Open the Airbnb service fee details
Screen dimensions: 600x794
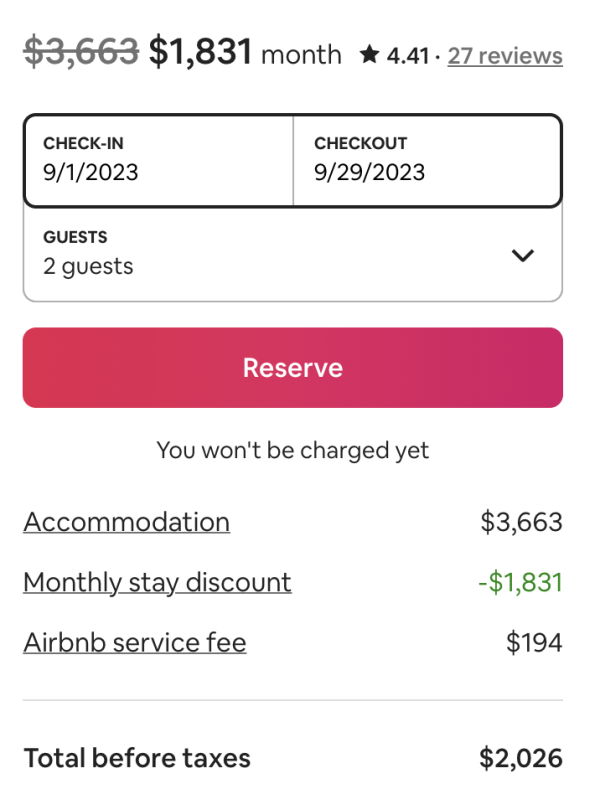pyautogui.click(x=135, y=642)
